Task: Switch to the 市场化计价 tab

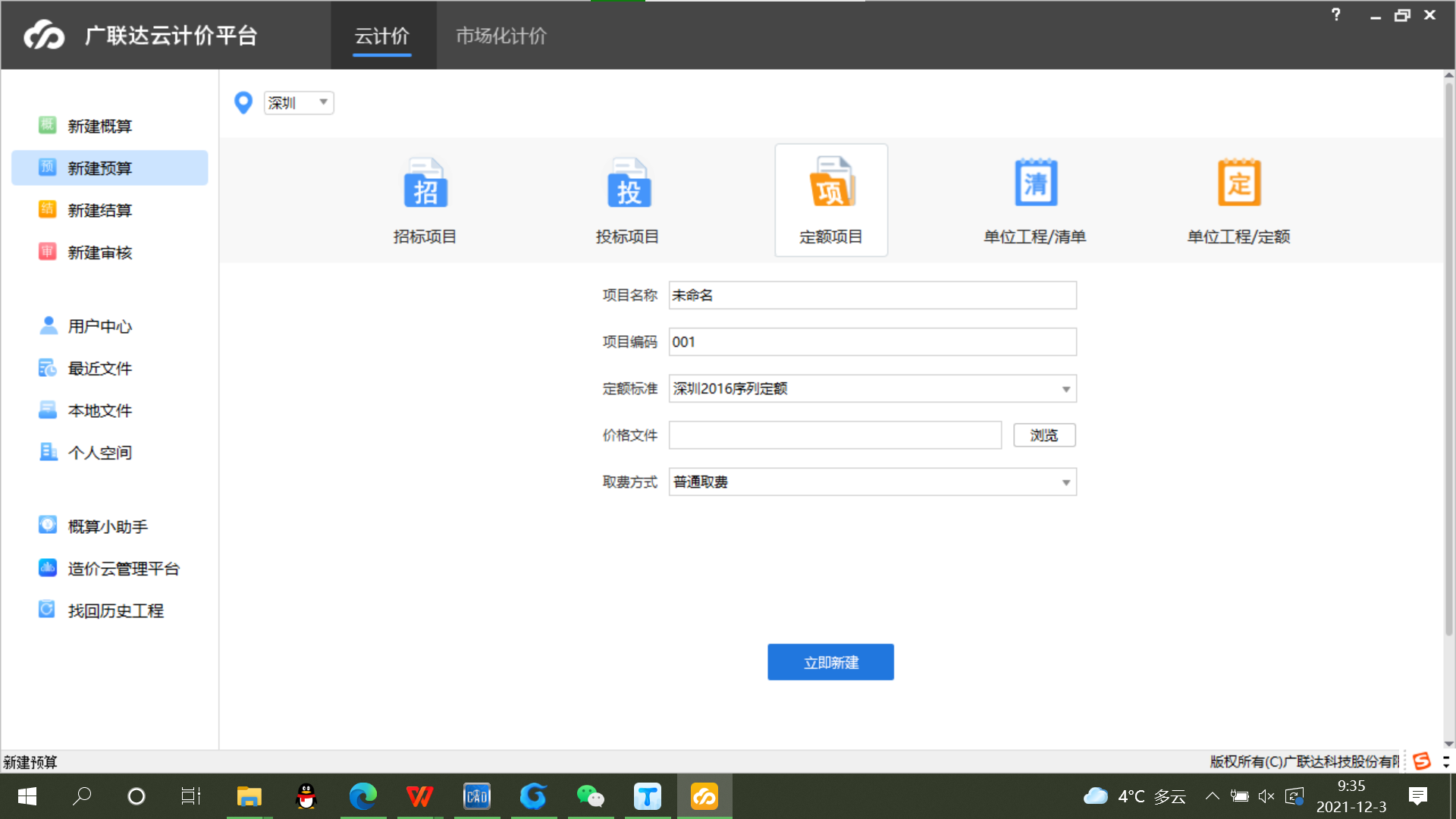Action: pos(500,36)
